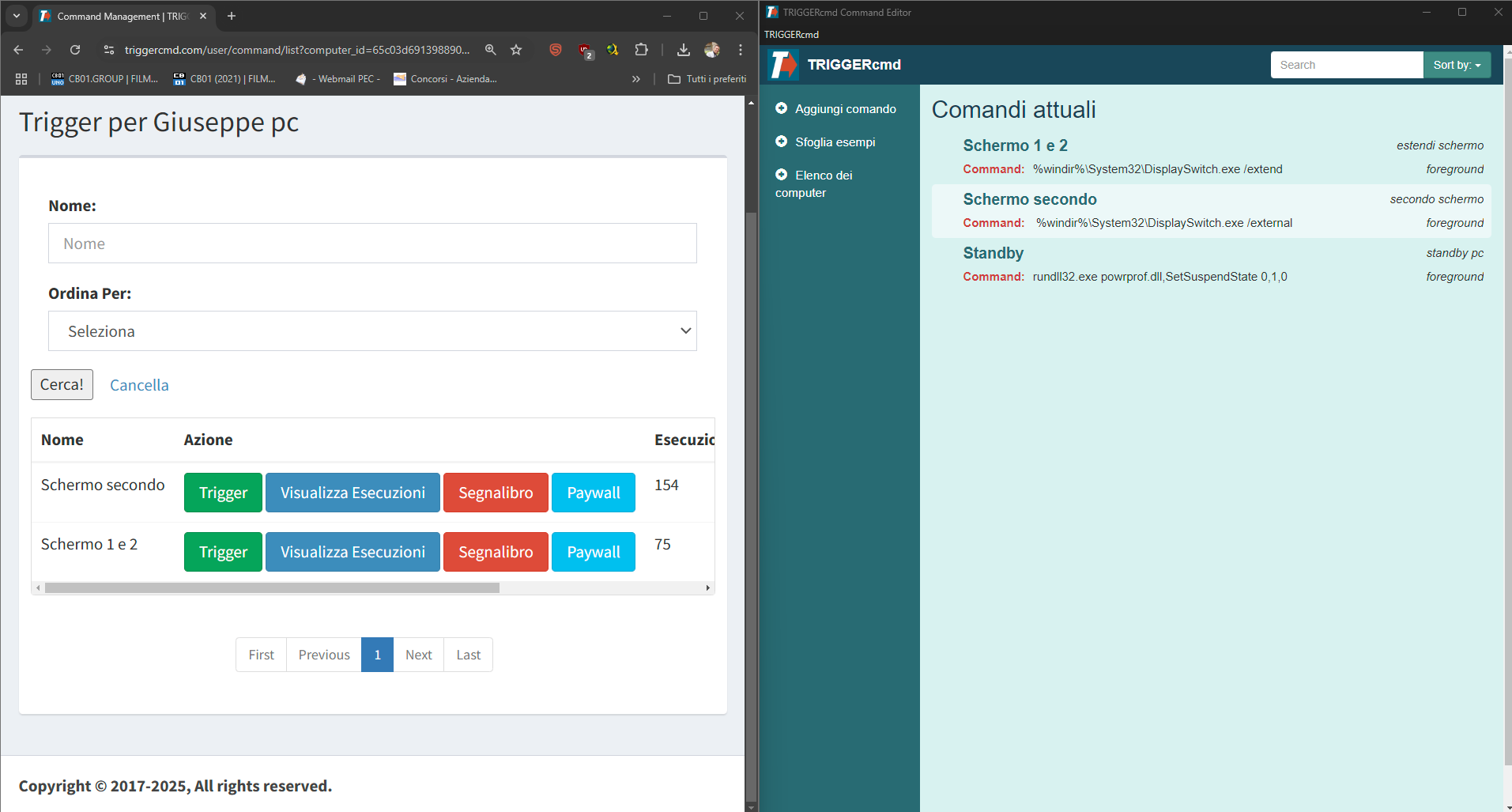Select page 1 in pagination
The width and height of the screenshot is (1512, 812).
pos(378,655)
